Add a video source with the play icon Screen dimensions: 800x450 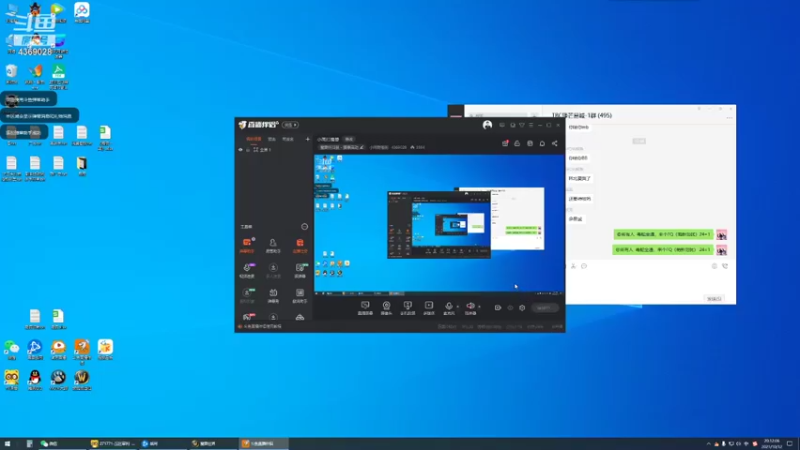429,308
